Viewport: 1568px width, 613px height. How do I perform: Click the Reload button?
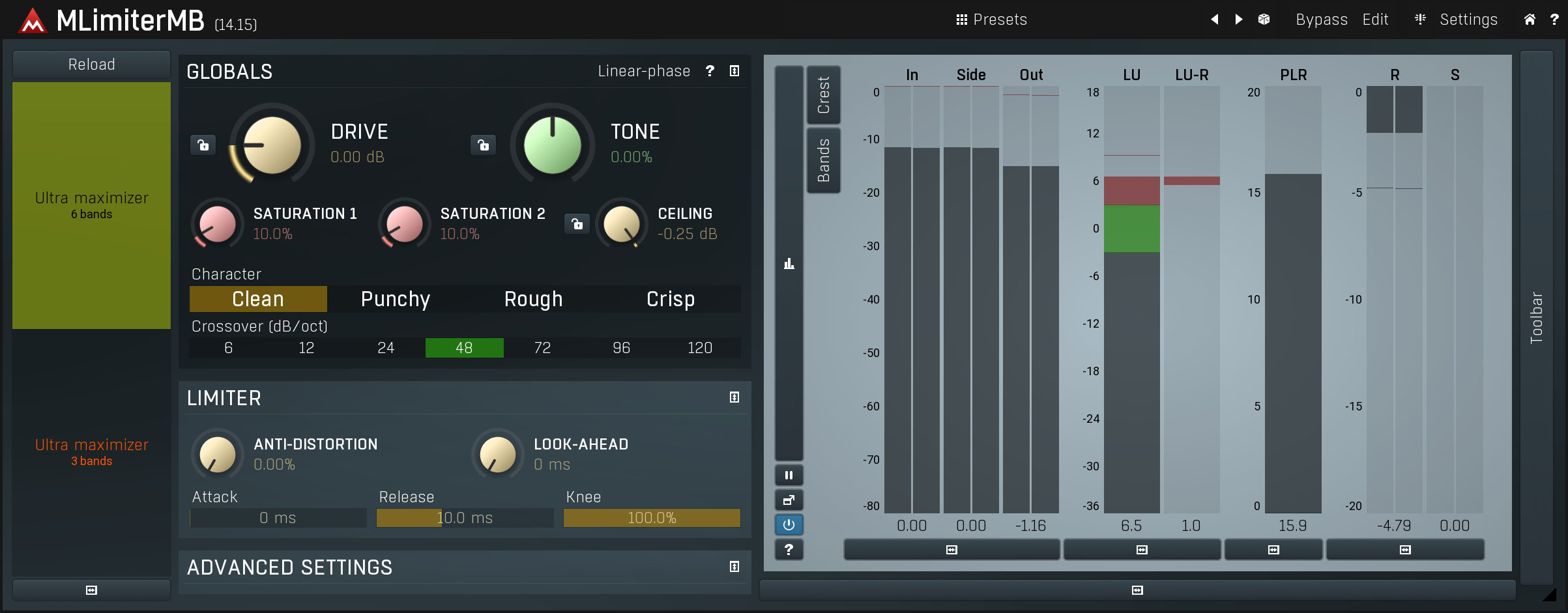[x=91, y=64]
